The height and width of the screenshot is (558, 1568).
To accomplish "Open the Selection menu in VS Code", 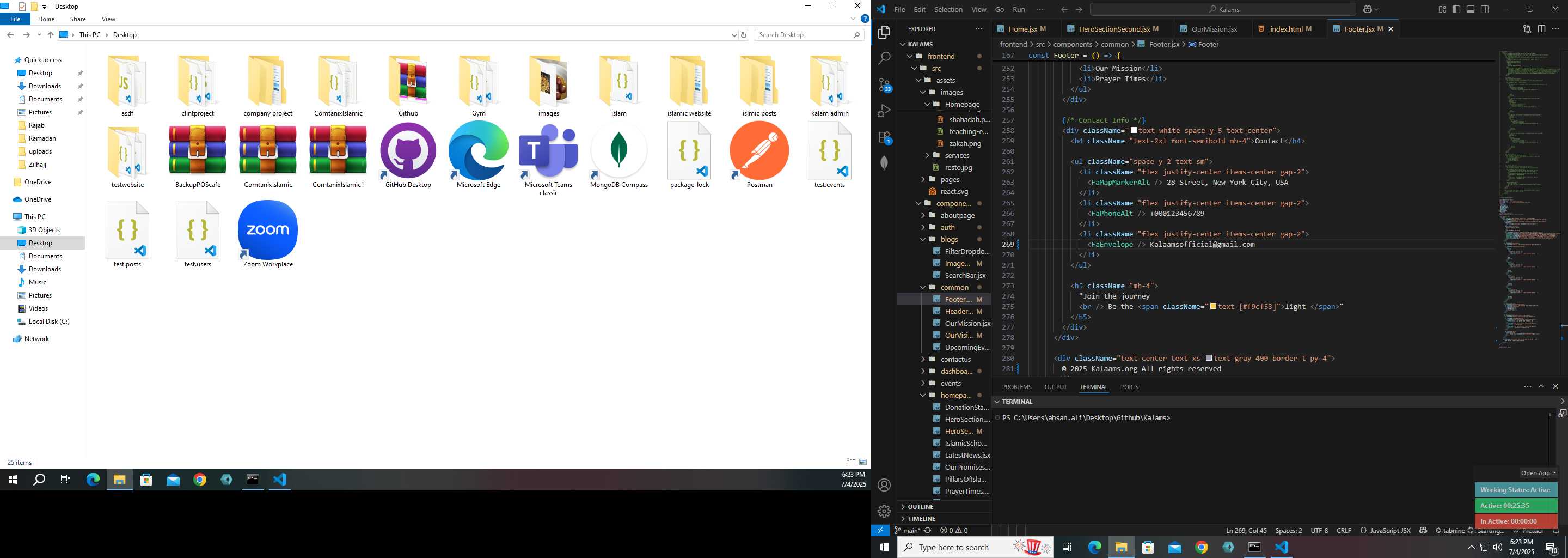I will point(948,9).
